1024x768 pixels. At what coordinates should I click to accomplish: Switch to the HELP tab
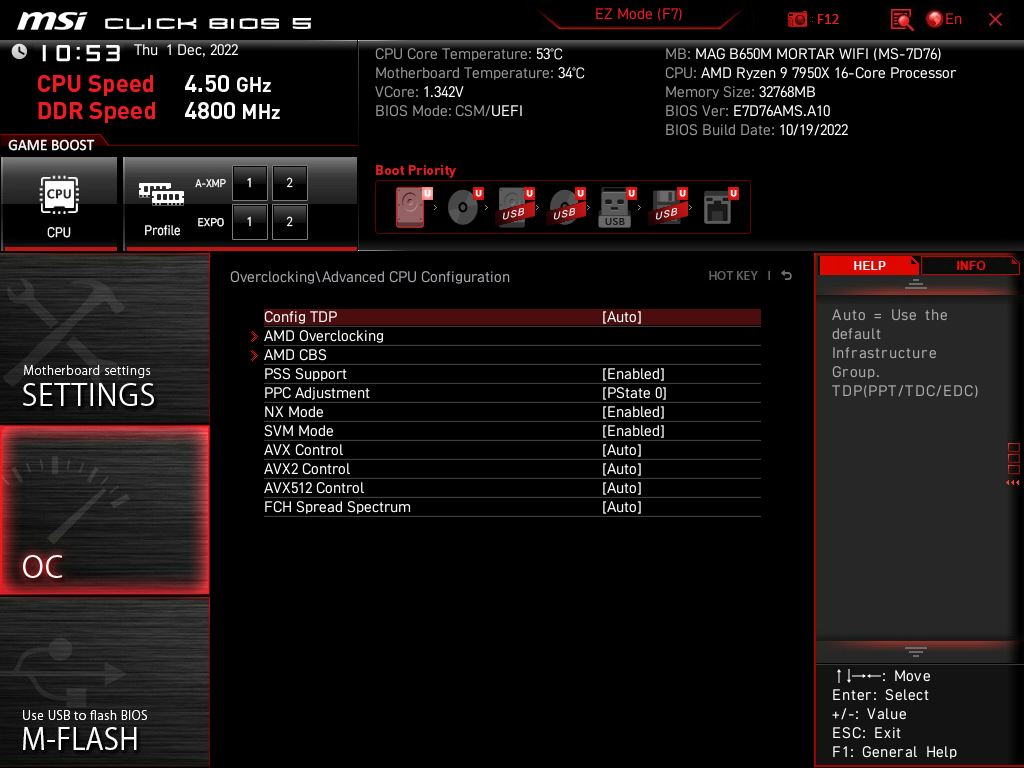869,266
